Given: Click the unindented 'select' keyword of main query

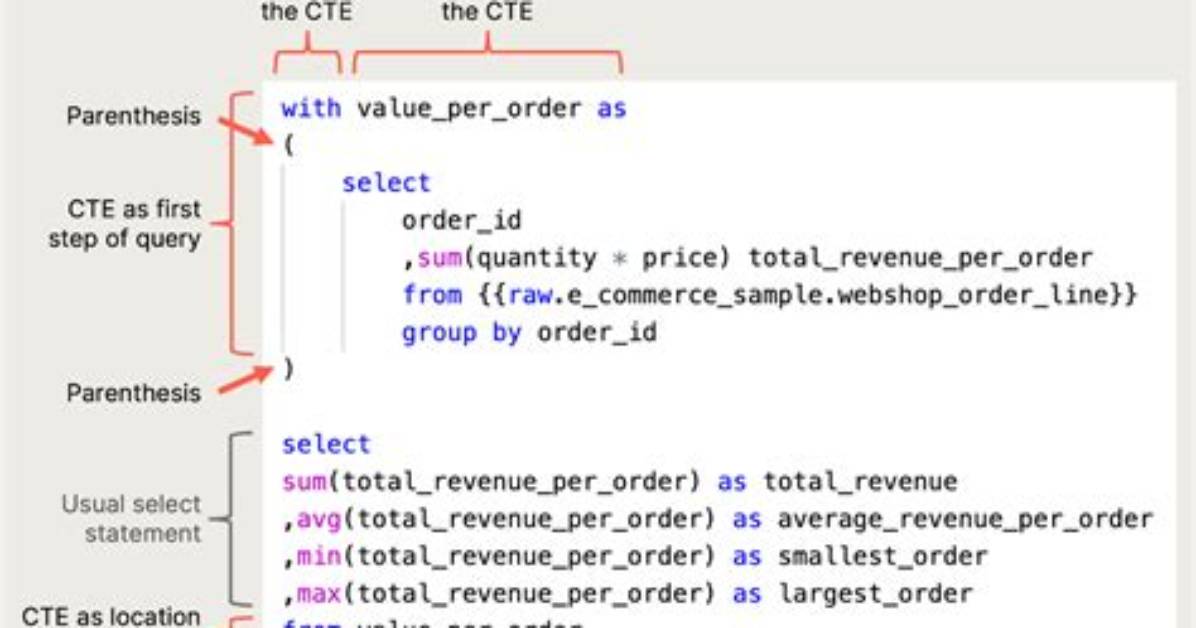Looking at the screenshot, I should [326, 443].
